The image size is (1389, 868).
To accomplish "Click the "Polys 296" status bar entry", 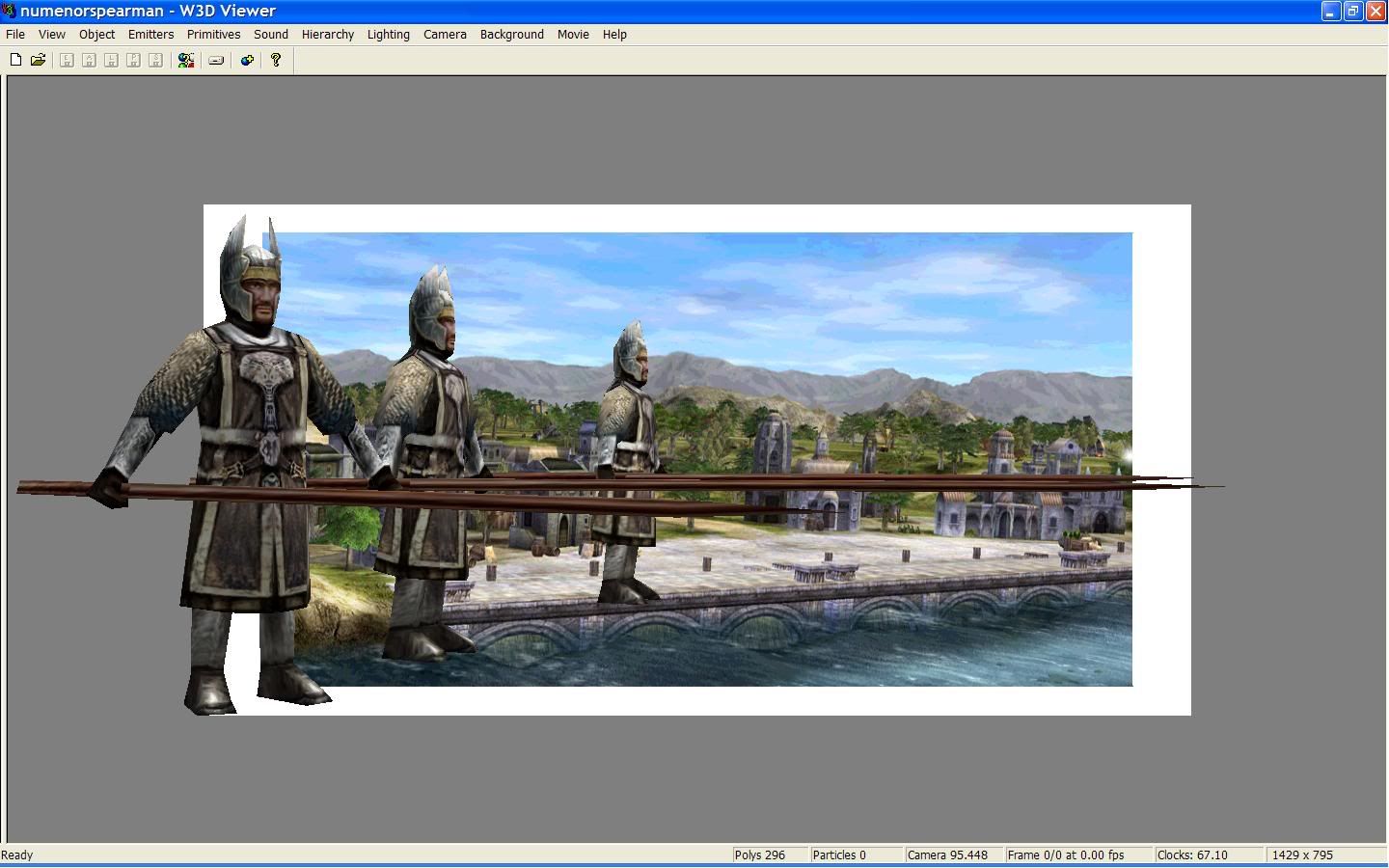I will click(x=760, y=854).
